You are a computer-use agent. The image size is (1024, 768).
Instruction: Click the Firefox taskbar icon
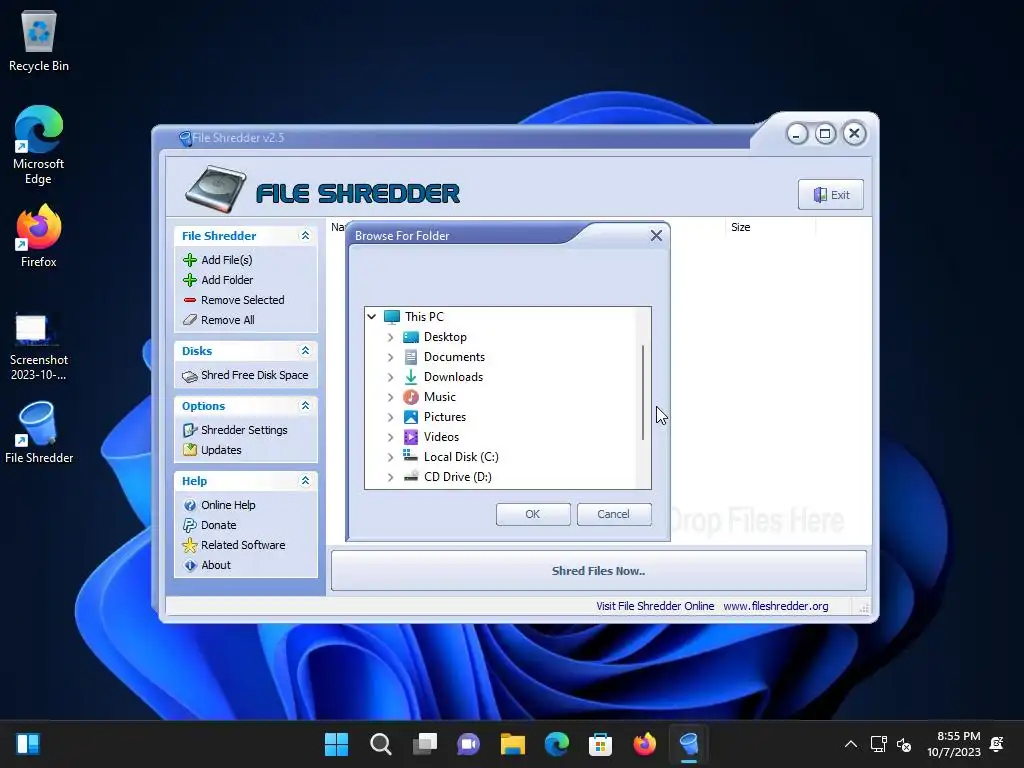645,744
